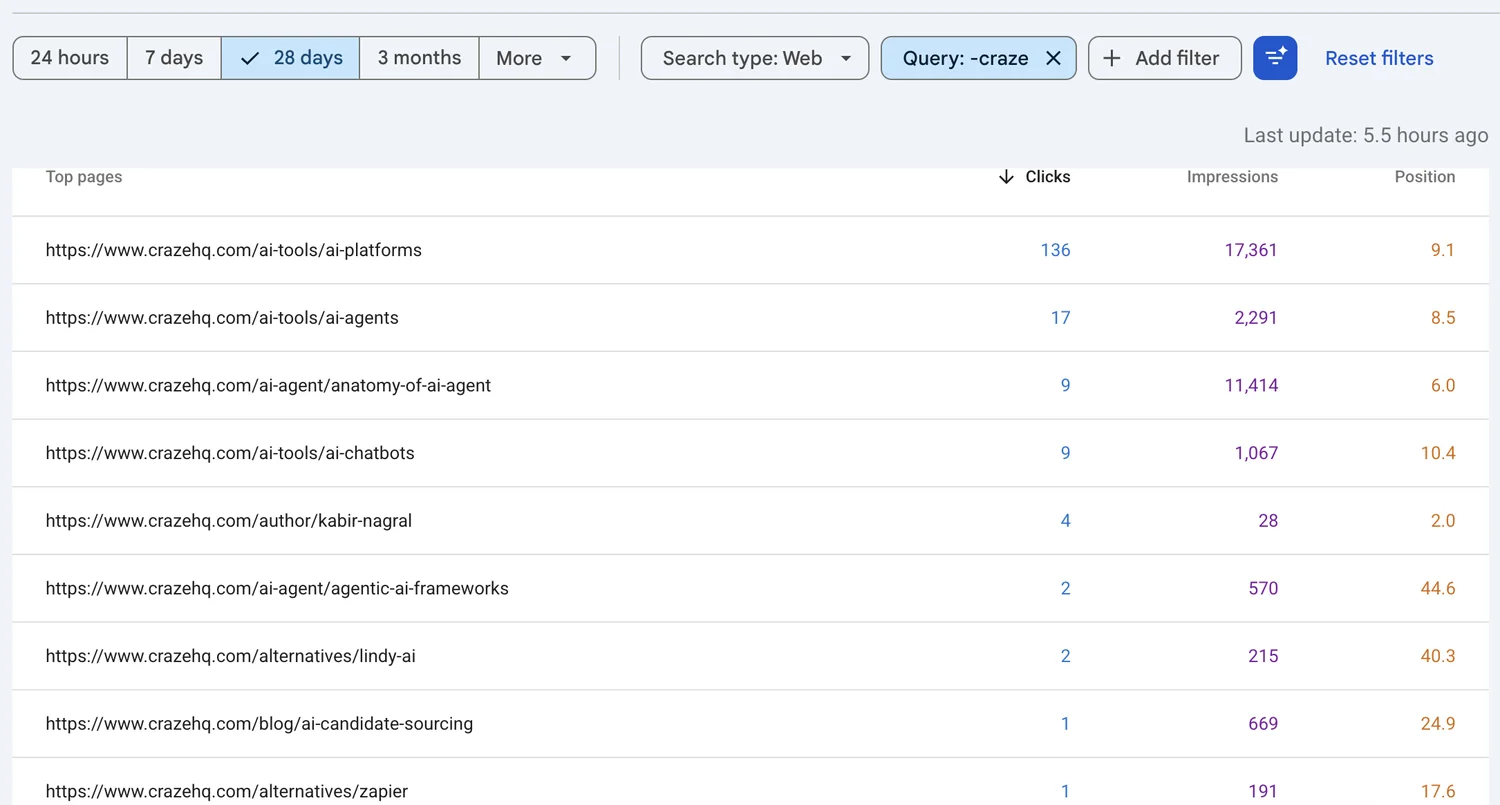1500x805 pixels.
Task: Select the 3 months date range
Action: pyautogui.click(x=419, y=58)
